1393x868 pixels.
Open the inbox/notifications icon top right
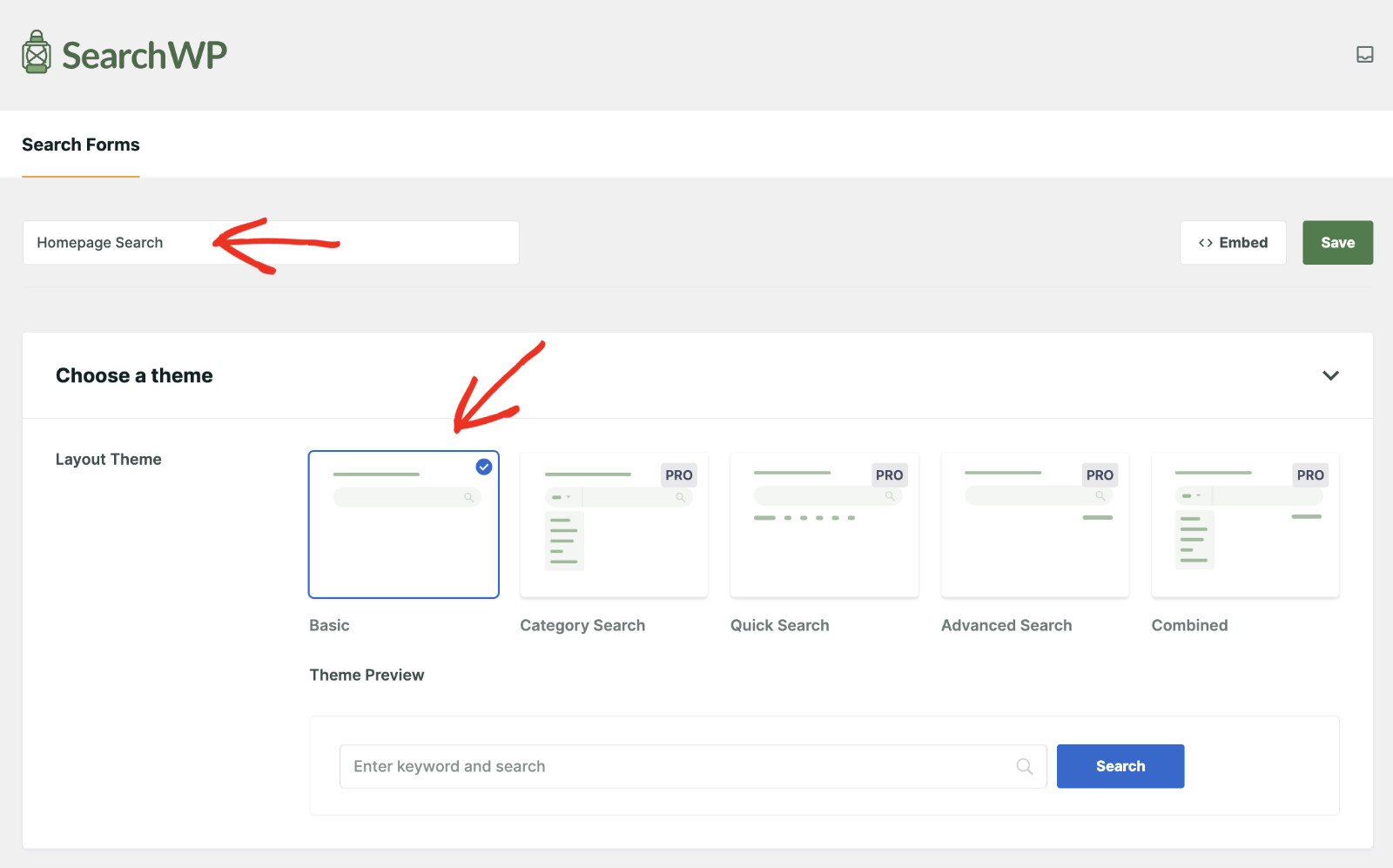pos(1364,54)
